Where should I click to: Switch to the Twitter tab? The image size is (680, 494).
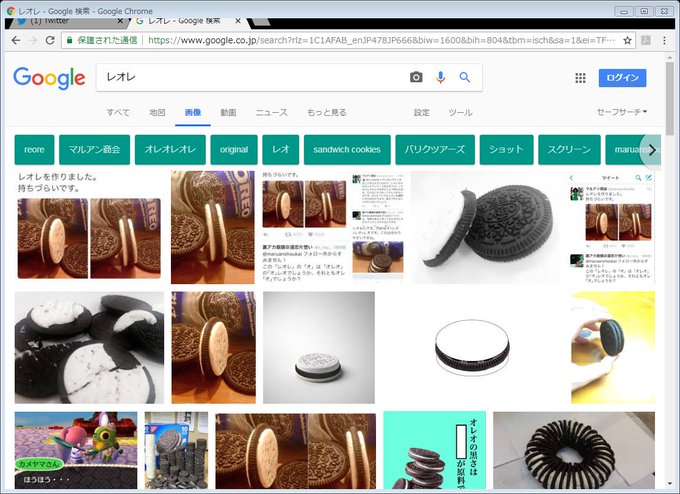[67, 21]
